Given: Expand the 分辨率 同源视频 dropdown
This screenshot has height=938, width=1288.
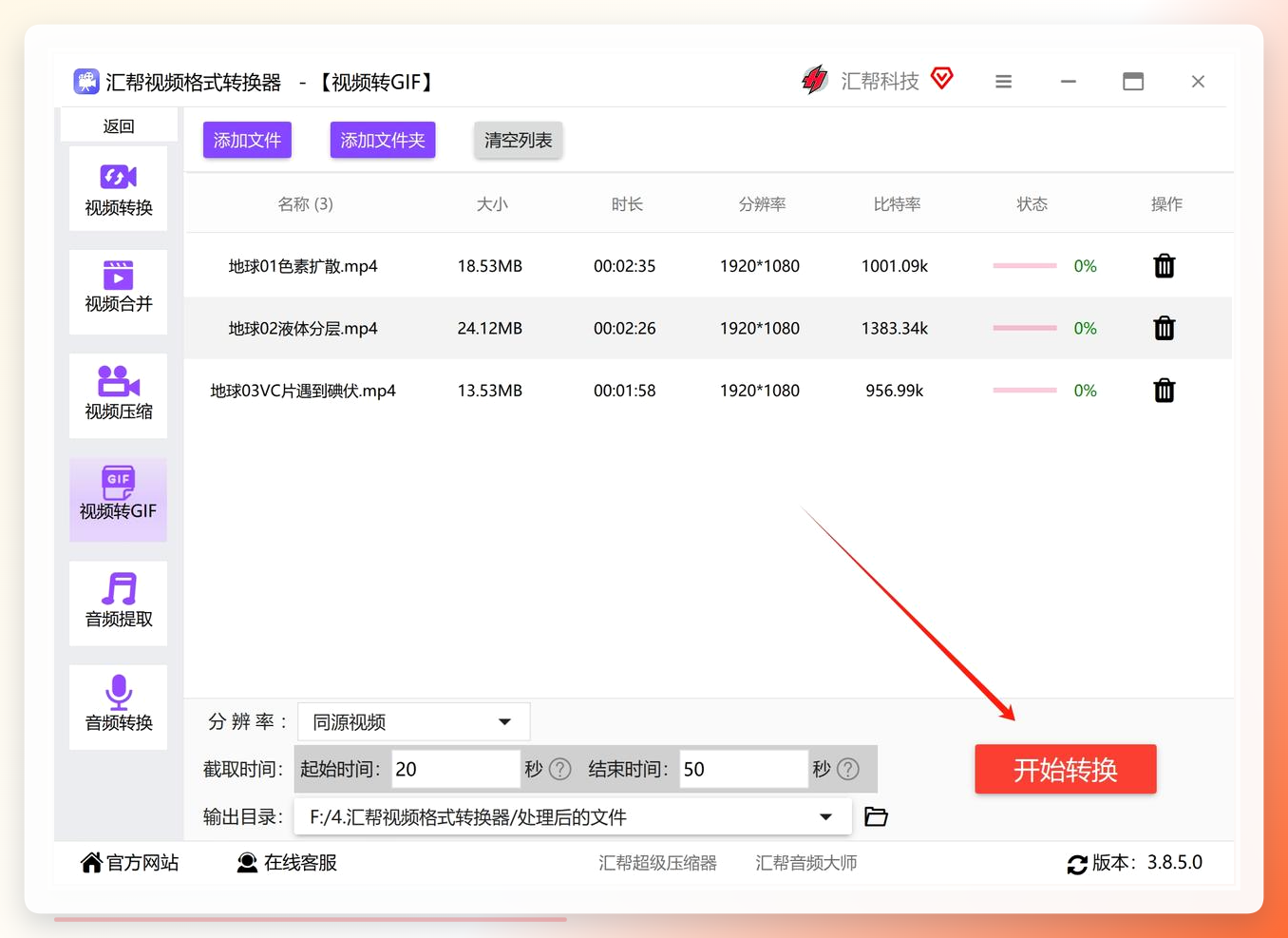Looking at the screenshot, I should tap(414, 722).
